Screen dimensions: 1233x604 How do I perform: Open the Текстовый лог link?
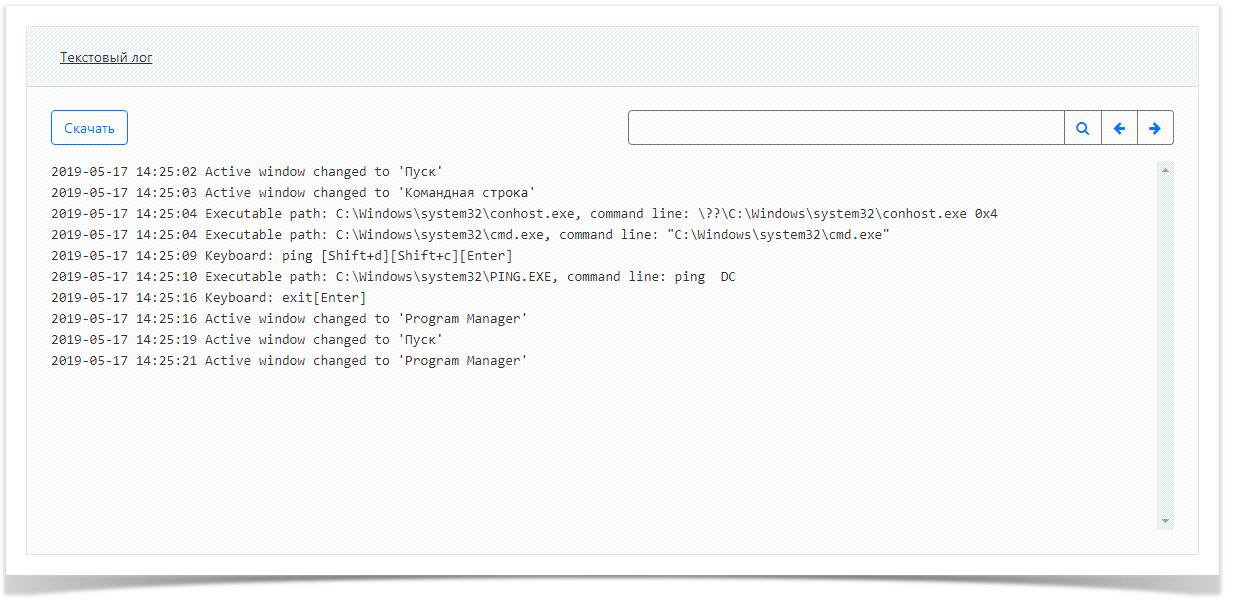pos(106,57)
